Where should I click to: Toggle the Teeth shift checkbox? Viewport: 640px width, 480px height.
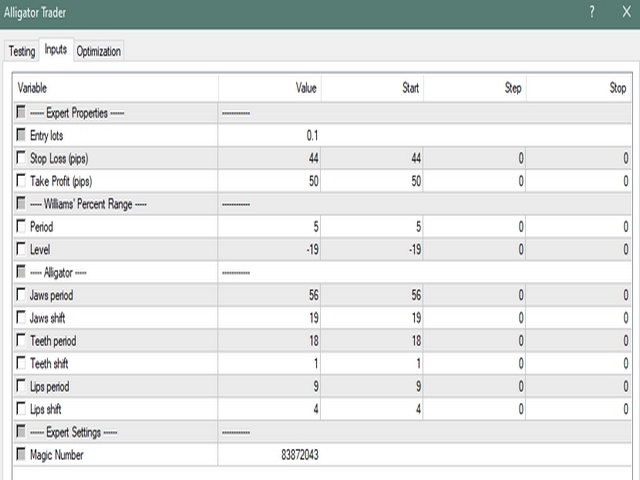pyautogui.click(x=22, y=363)
